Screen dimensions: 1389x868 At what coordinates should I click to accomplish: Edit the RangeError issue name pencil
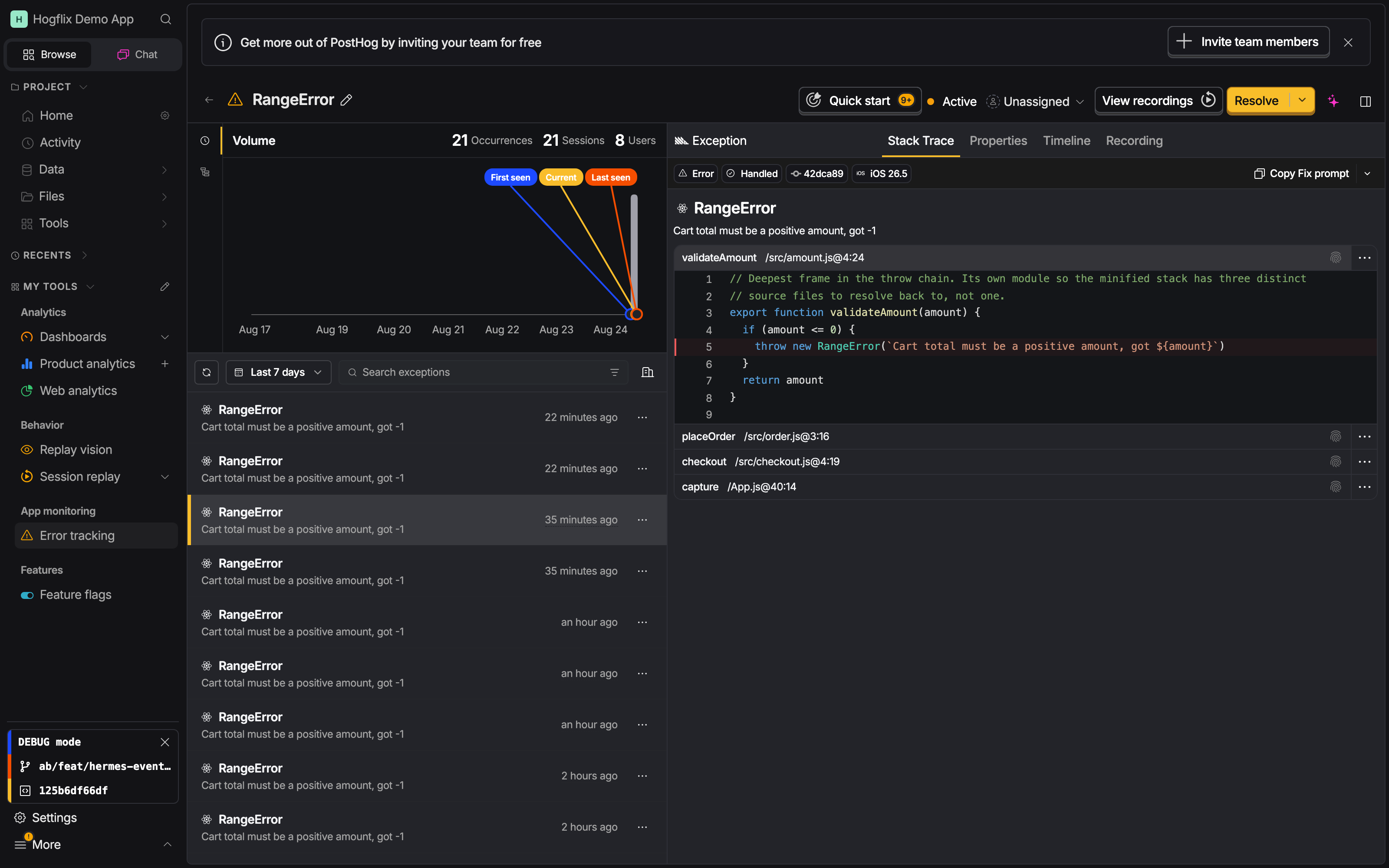346,100
